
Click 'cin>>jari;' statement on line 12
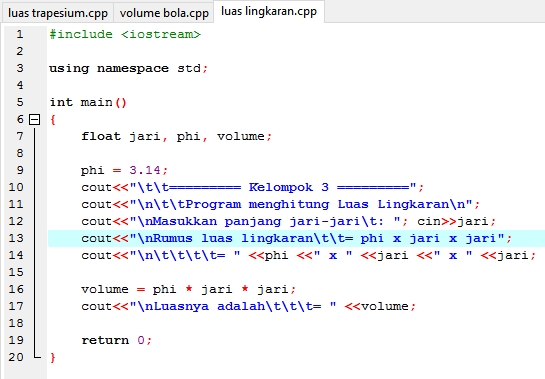pyautogui.click(x=456, y=221)
